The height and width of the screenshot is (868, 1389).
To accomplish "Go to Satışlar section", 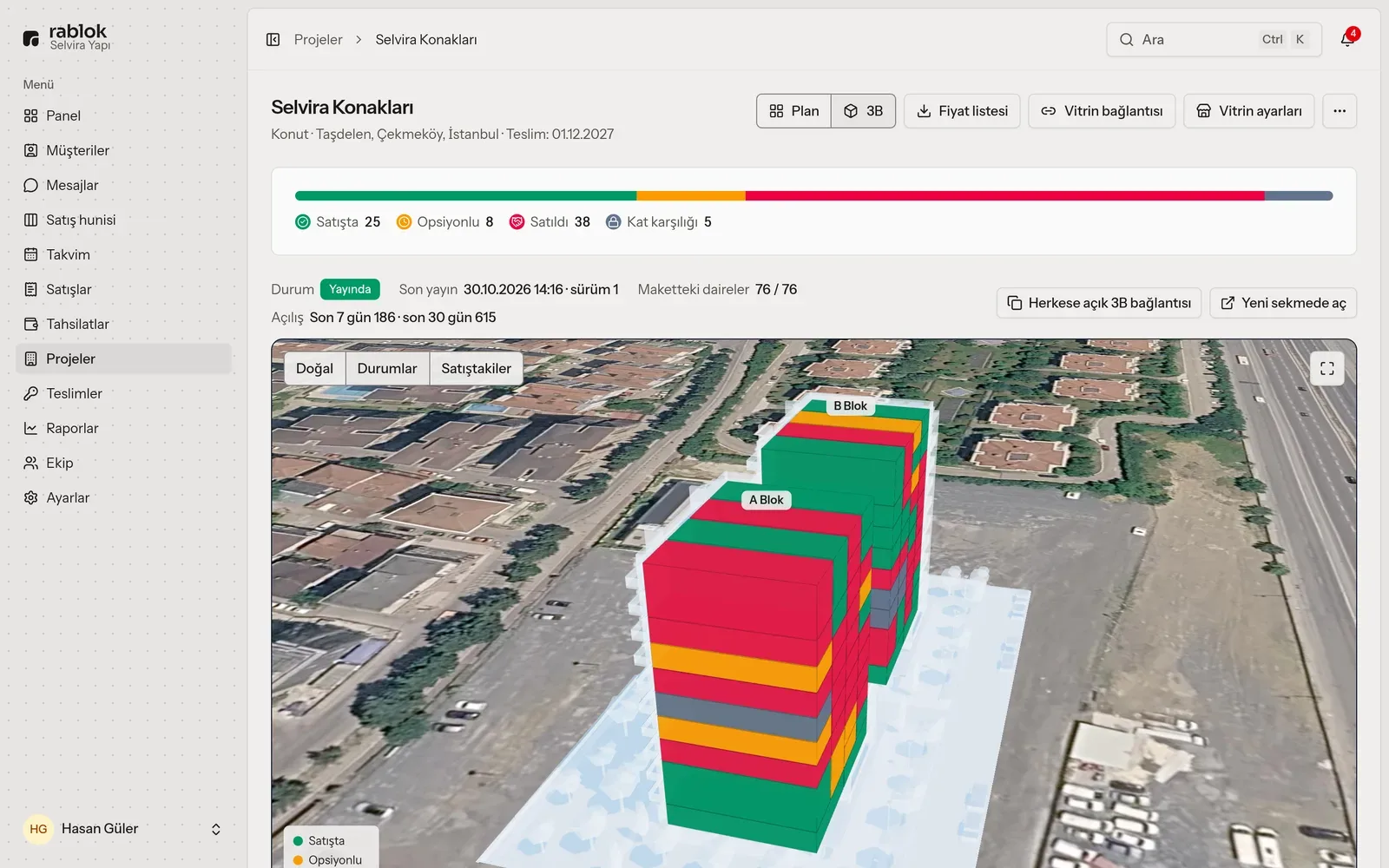I will click(123, 289).
